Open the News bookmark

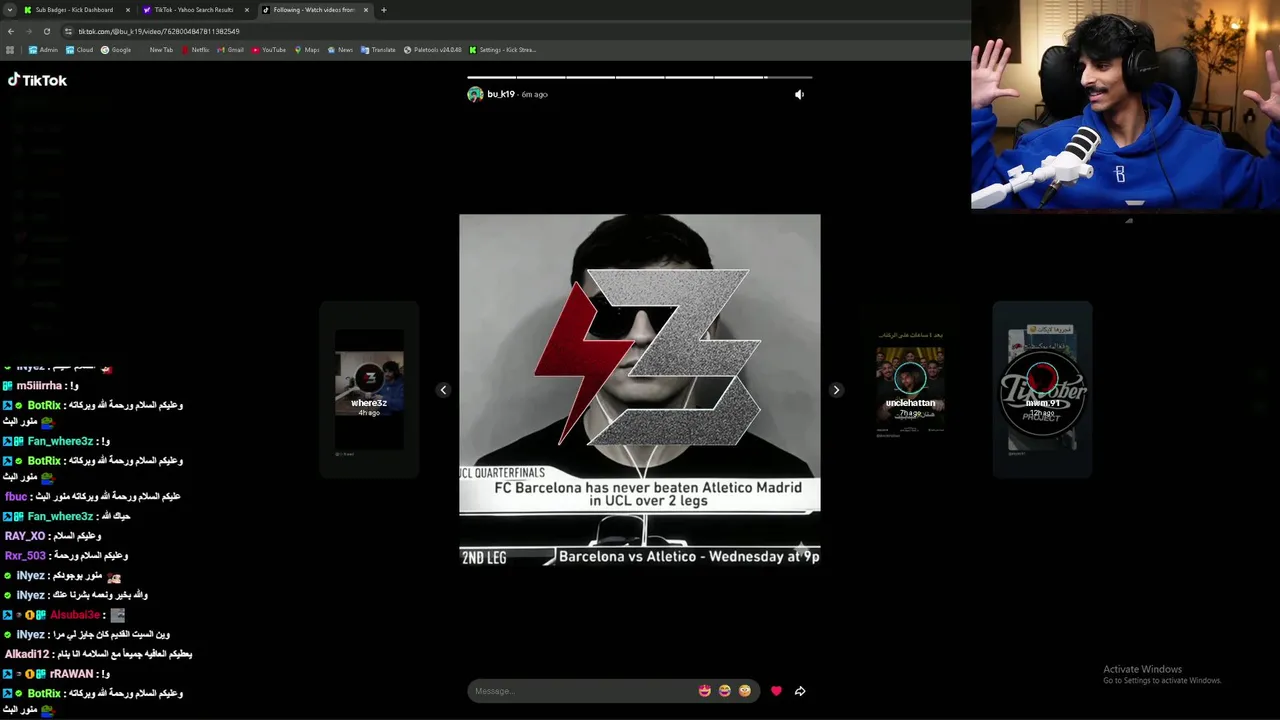341,50
